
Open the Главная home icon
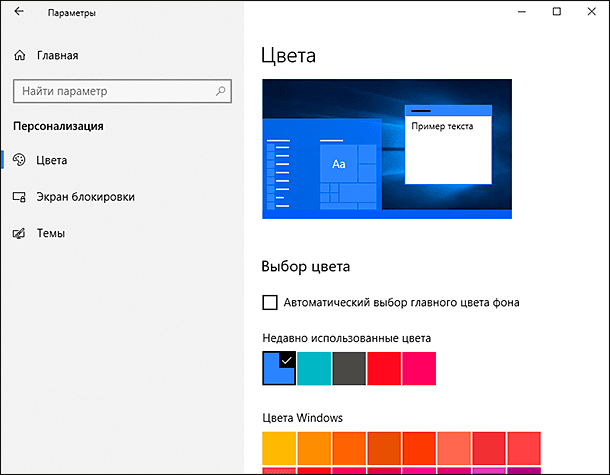(x=20, y=55)
